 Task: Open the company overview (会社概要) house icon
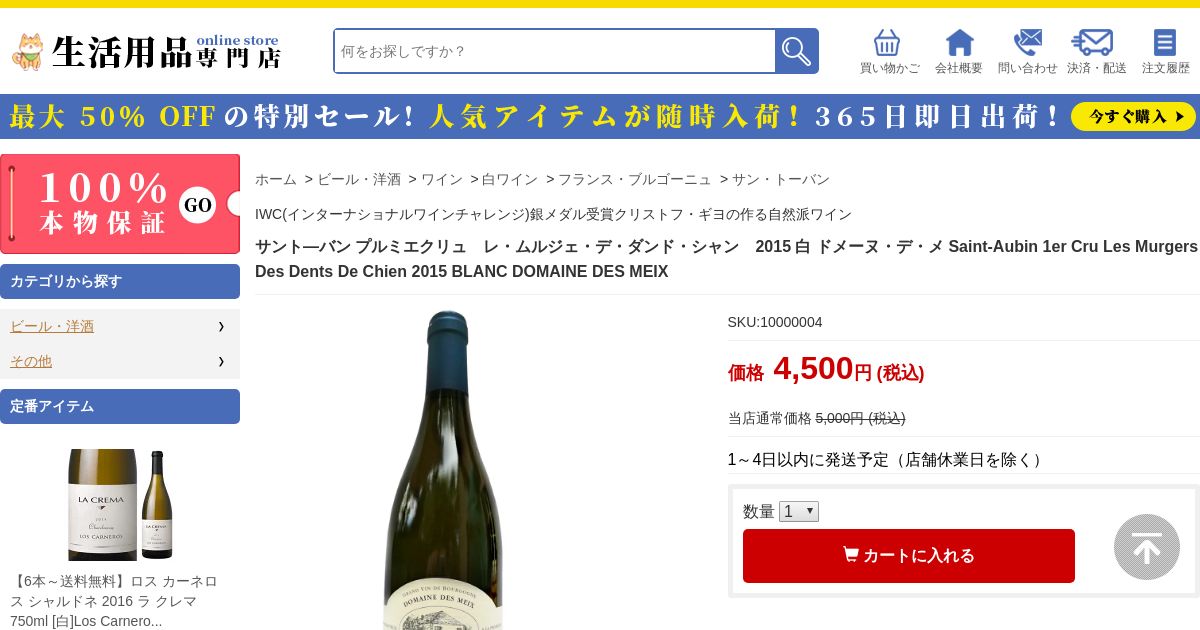959,43
